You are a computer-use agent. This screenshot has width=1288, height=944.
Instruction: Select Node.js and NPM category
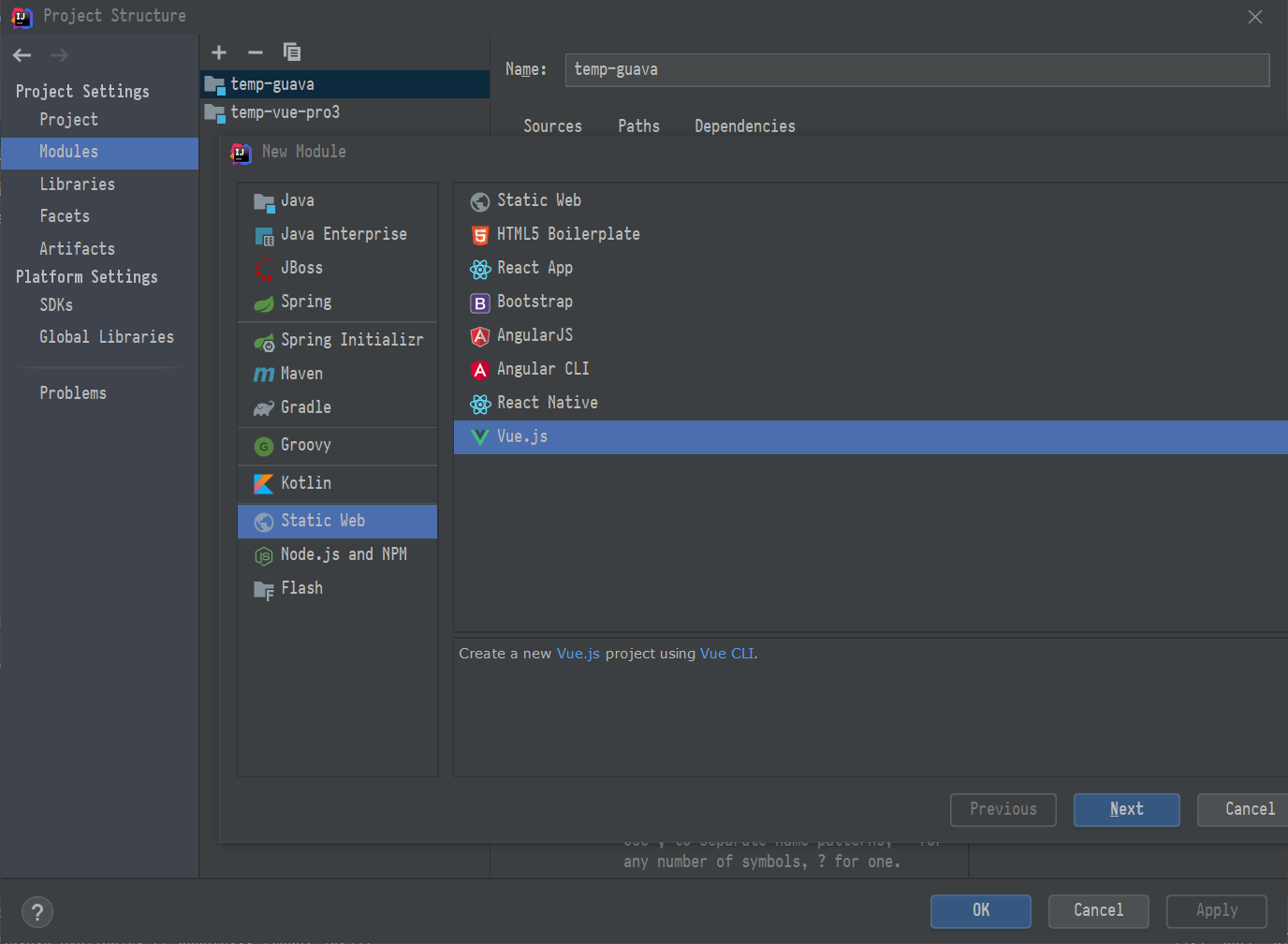click(x=337, y=555)
